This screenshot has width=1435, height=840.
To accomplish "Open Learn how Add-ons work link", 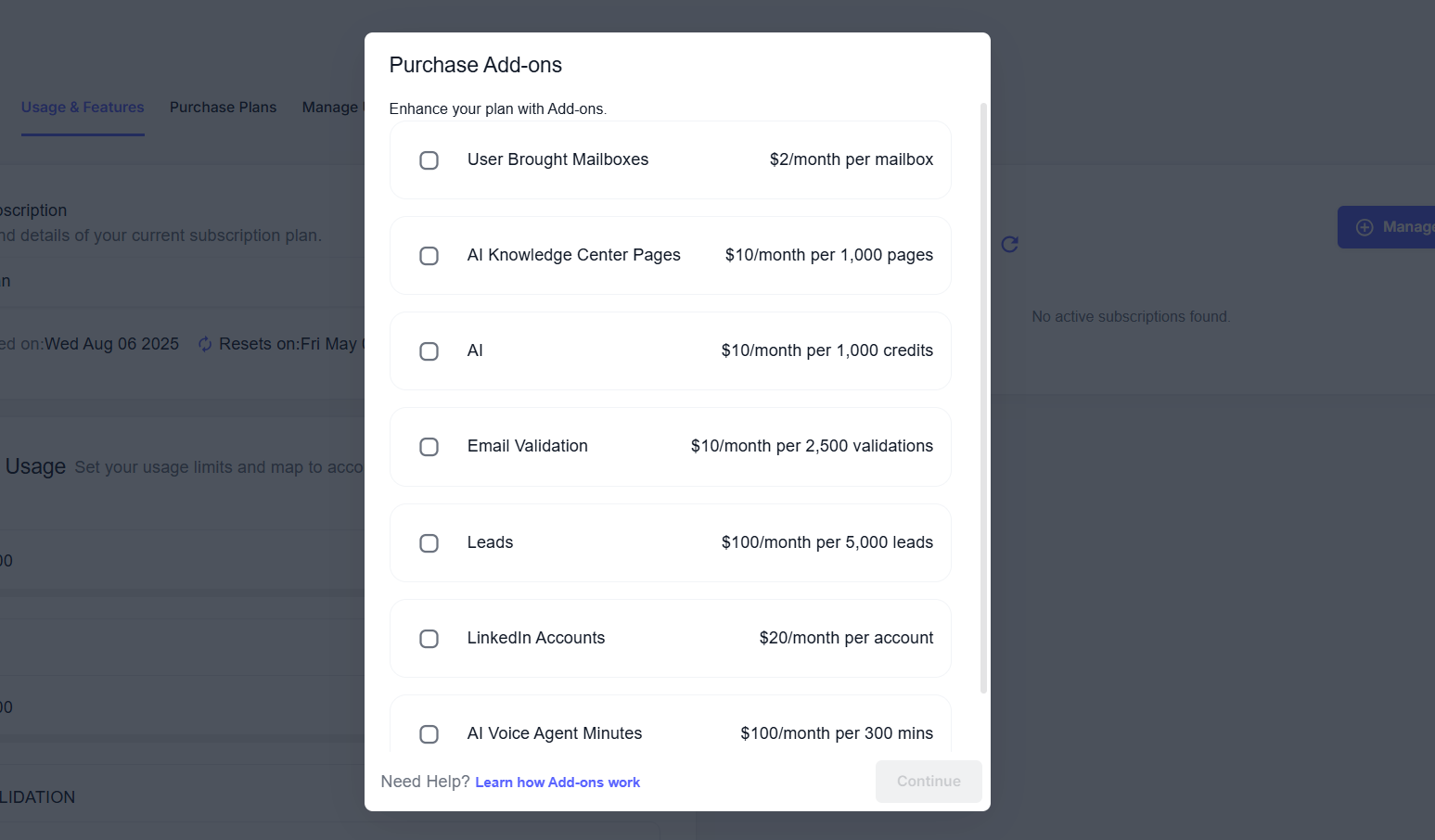I will [557, 783].
